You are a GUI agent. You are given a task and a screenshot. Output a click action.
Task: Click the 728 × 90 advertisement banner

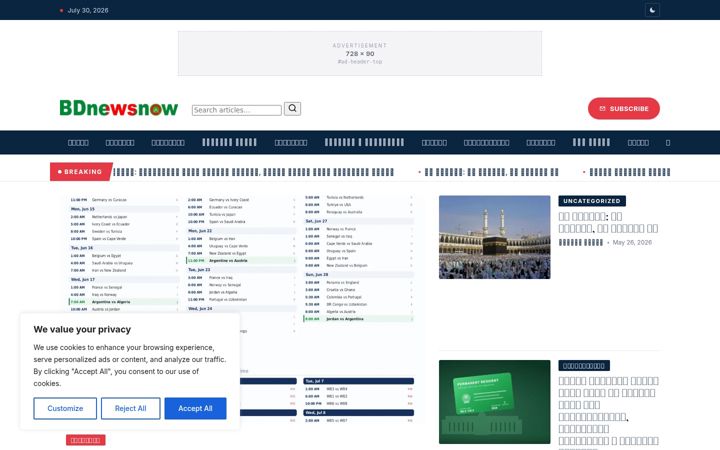360,53
